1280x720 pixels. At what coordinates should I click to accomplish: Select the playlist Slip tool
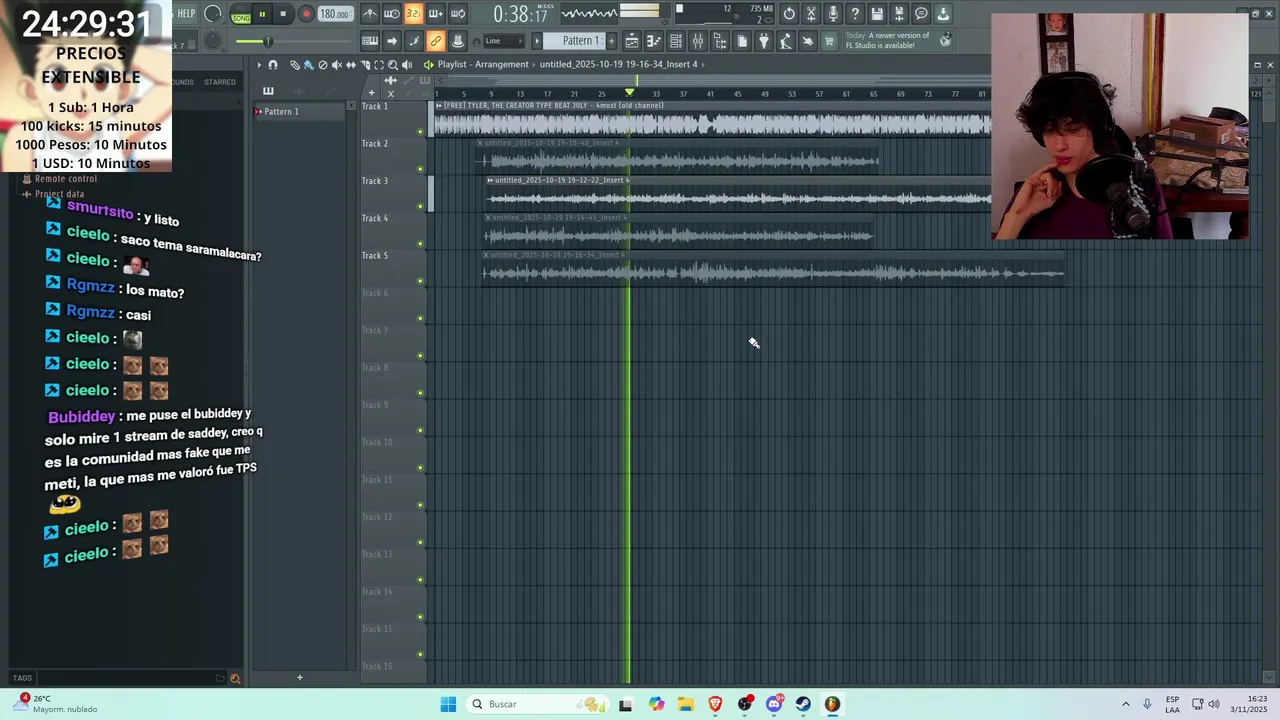point(351,65)
